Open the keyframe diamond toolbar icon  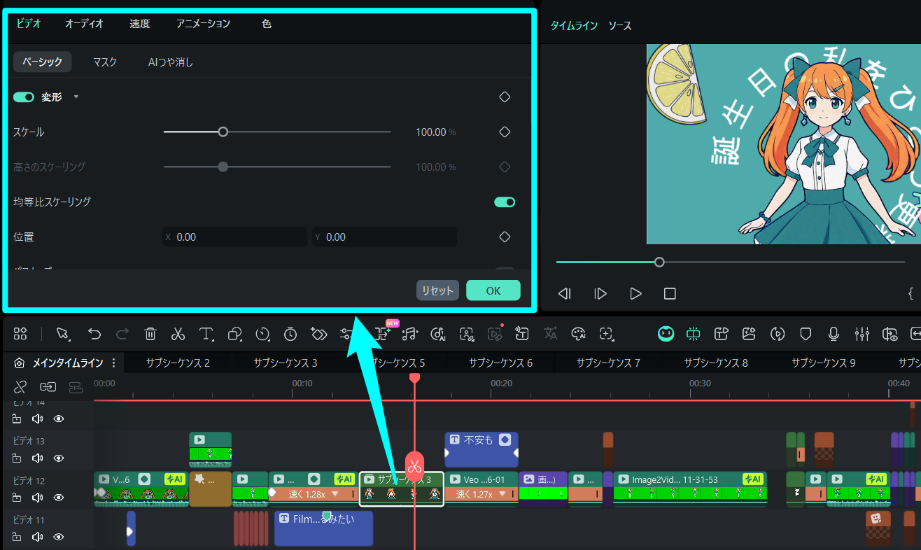pyautogui.click(x=318, y=334)
